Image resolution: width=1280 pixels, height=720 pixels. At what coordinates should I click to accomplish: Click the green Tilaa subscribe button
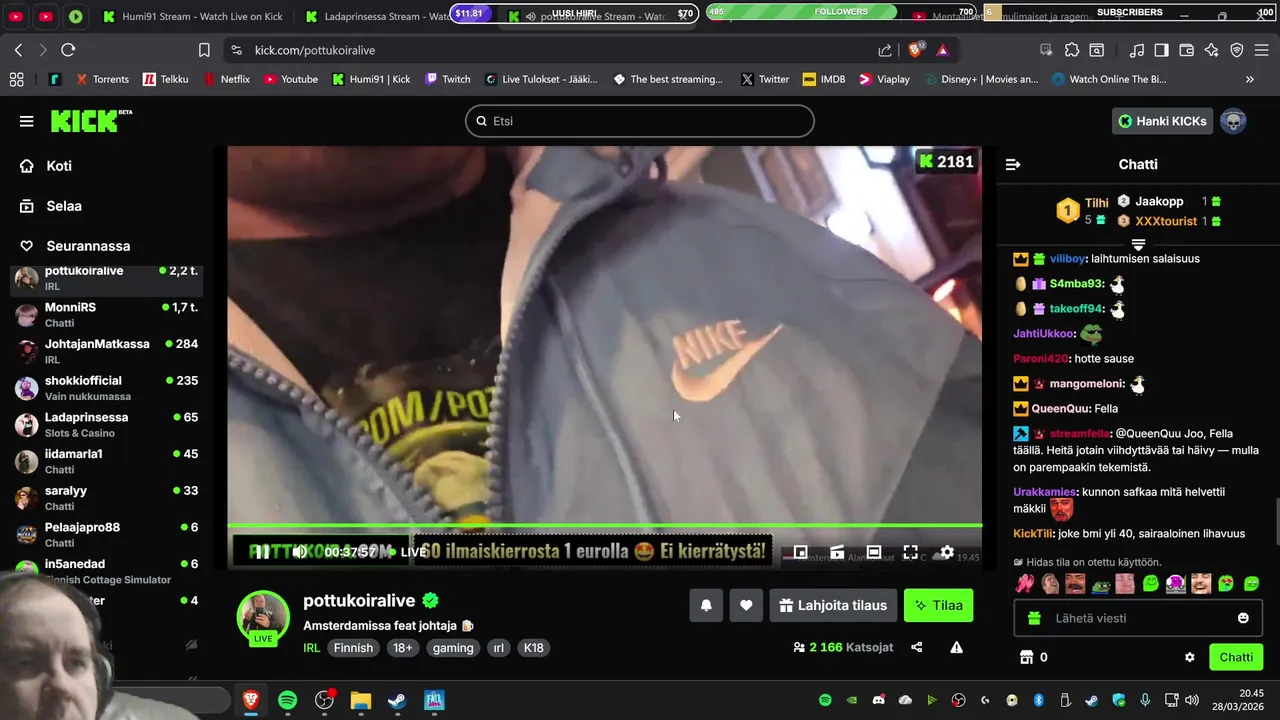938,605
